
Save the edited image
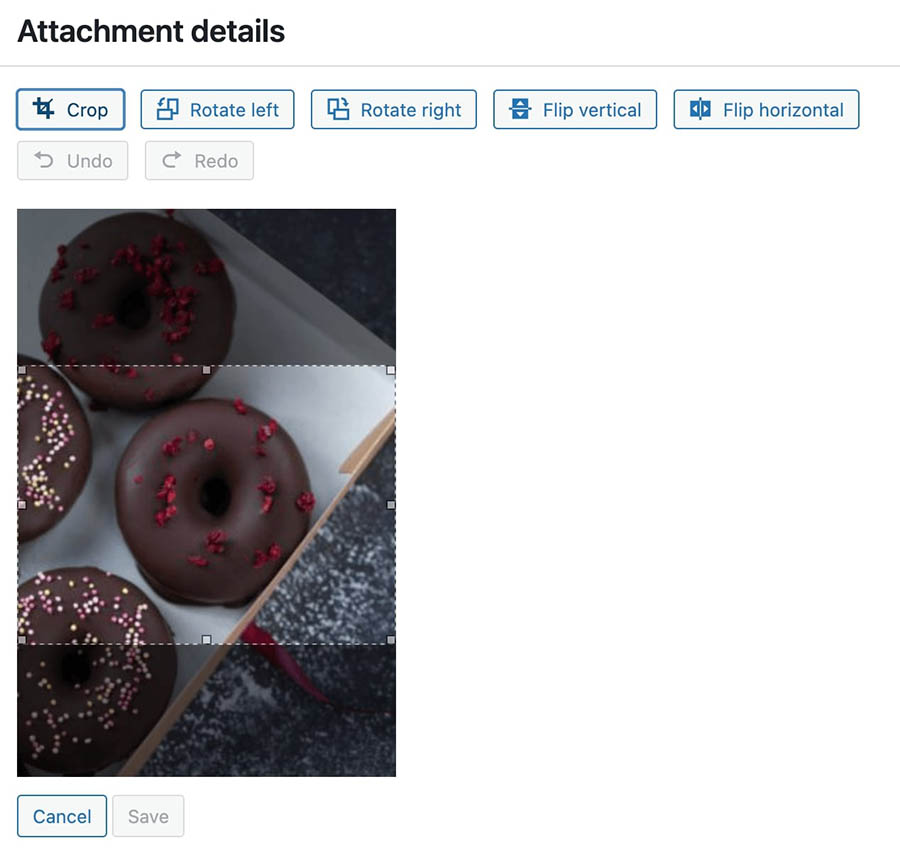pyautogui.click(x=148, y=816)
